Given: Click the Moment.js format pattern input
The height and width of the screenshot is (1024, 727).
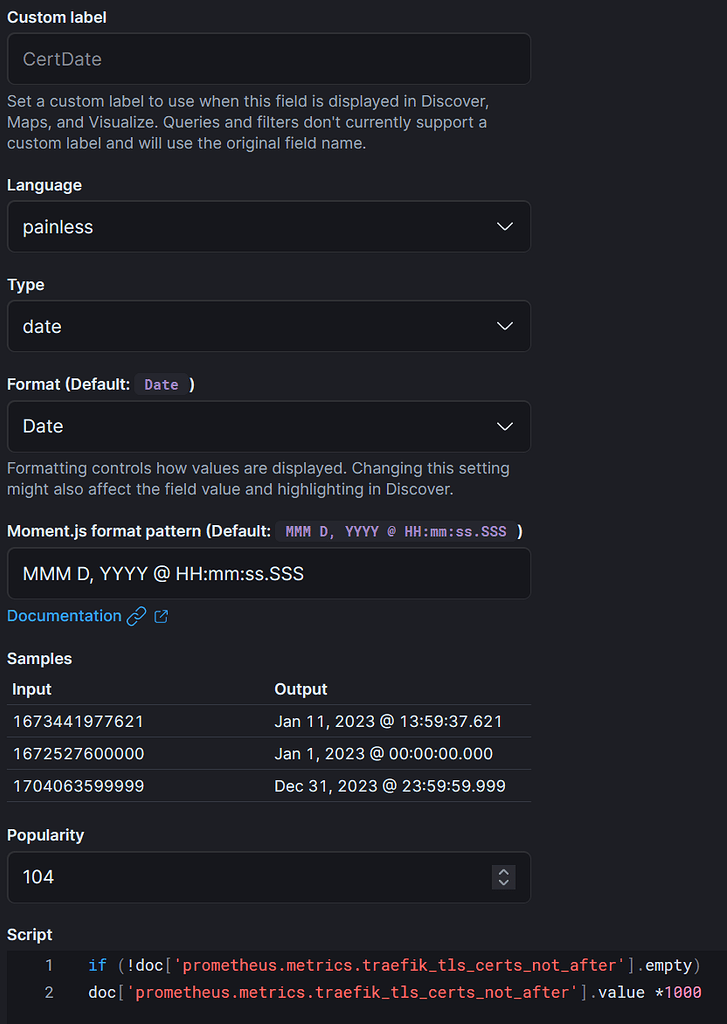Looking at the screenshot, I should (x=269, y=573).
